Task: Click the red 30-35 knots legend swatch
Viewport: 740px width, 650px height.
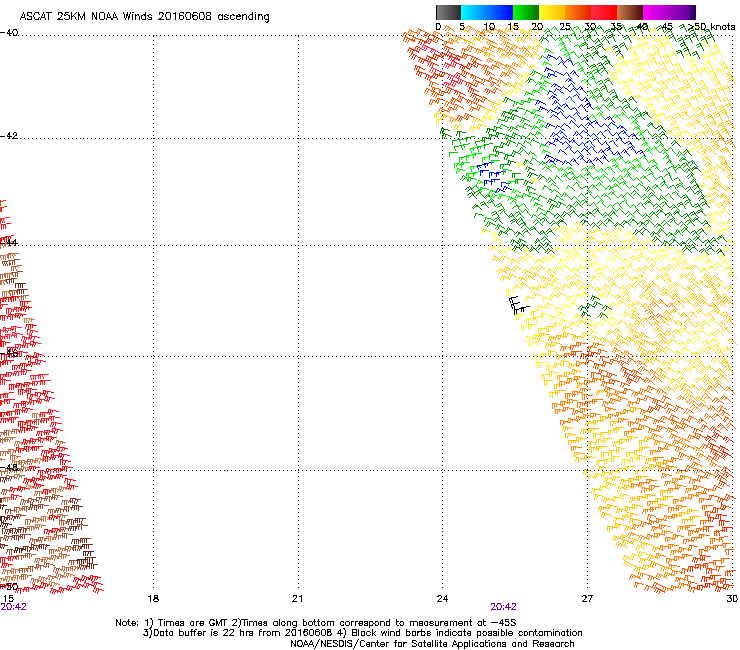Action: pos(604,12)
